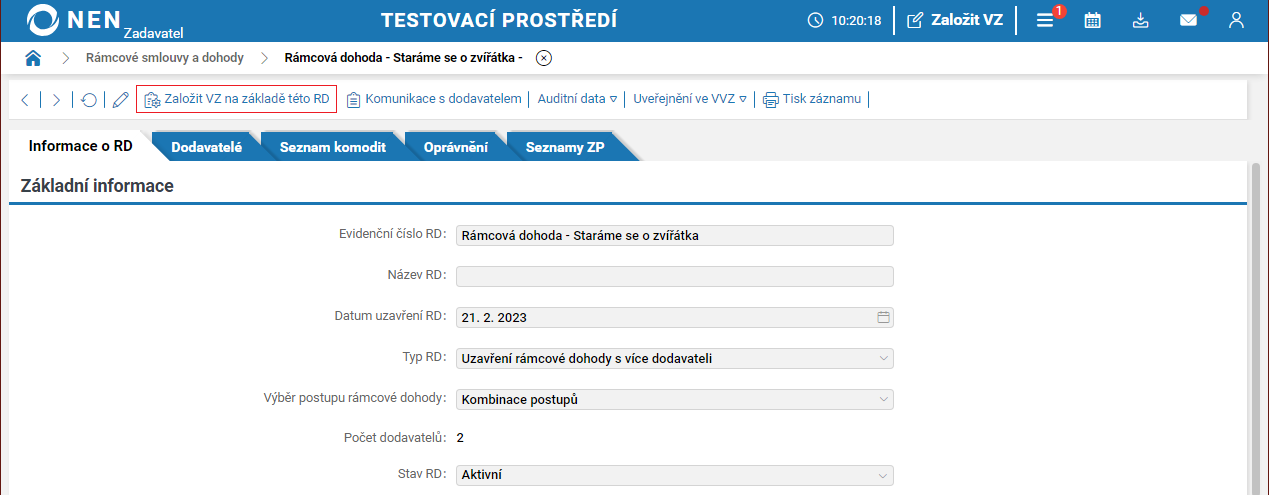Expand Auditní data menu
Screen dimensions: 1269x495
(577, 99)
